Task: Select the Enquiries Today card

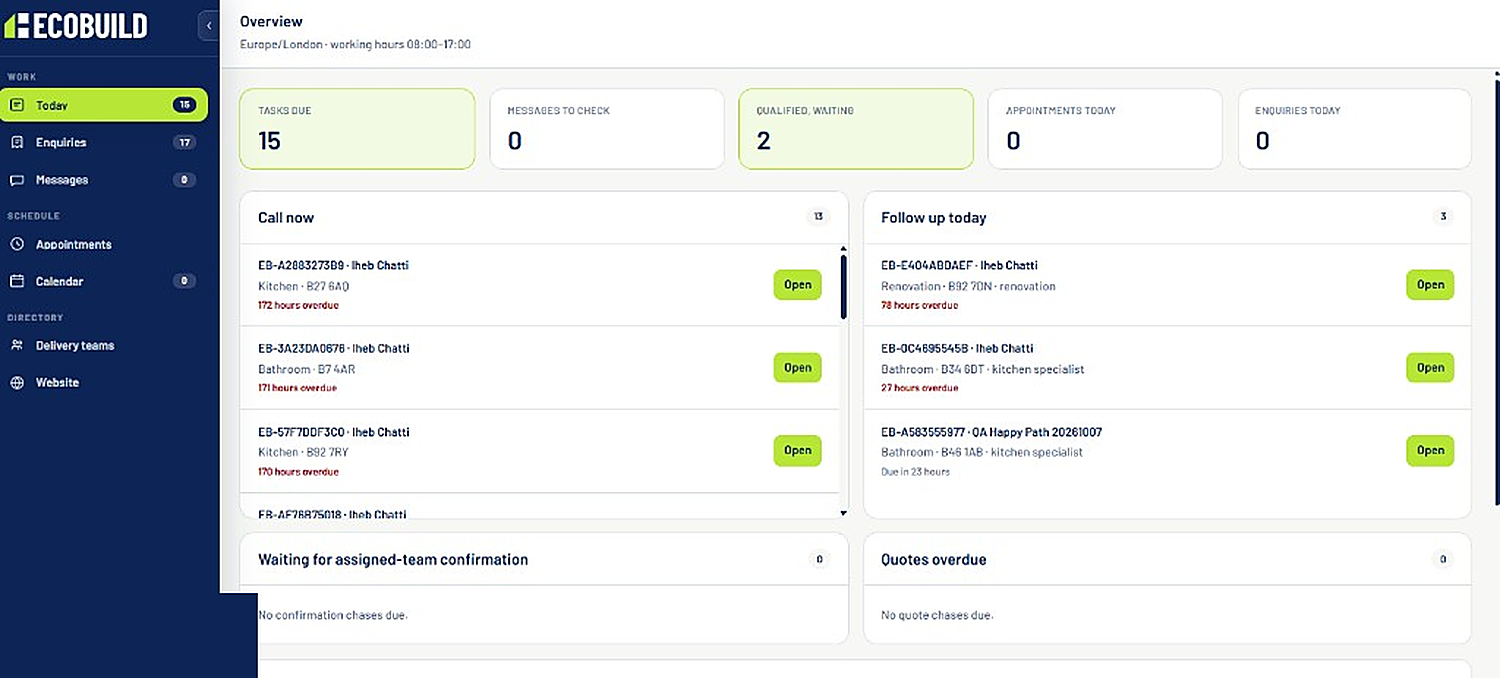Action: [1355, 128]
